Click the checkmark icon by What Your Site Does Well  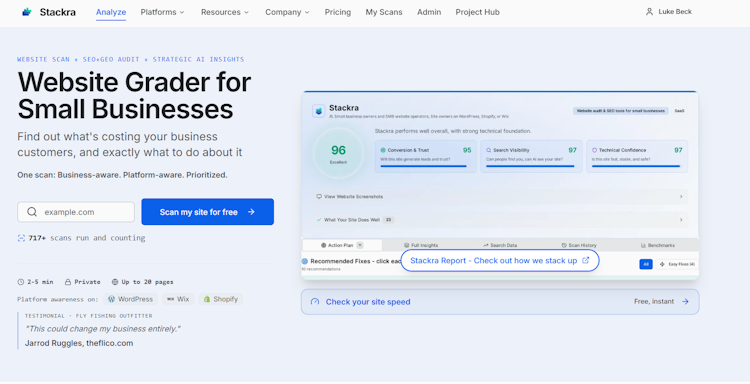[x=319, y=220]
